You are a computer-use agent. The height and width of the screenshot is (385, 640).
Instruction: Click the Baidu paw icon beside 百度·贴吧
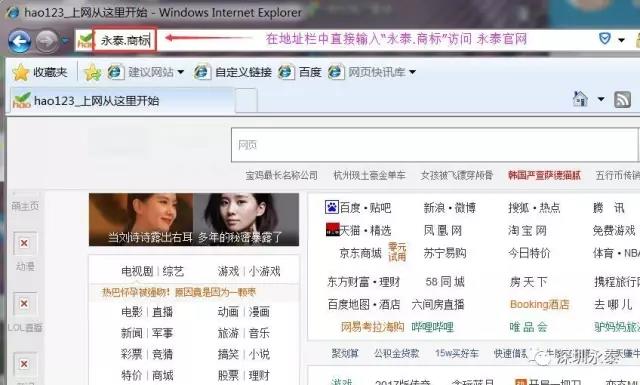click(x=331, y=207)
